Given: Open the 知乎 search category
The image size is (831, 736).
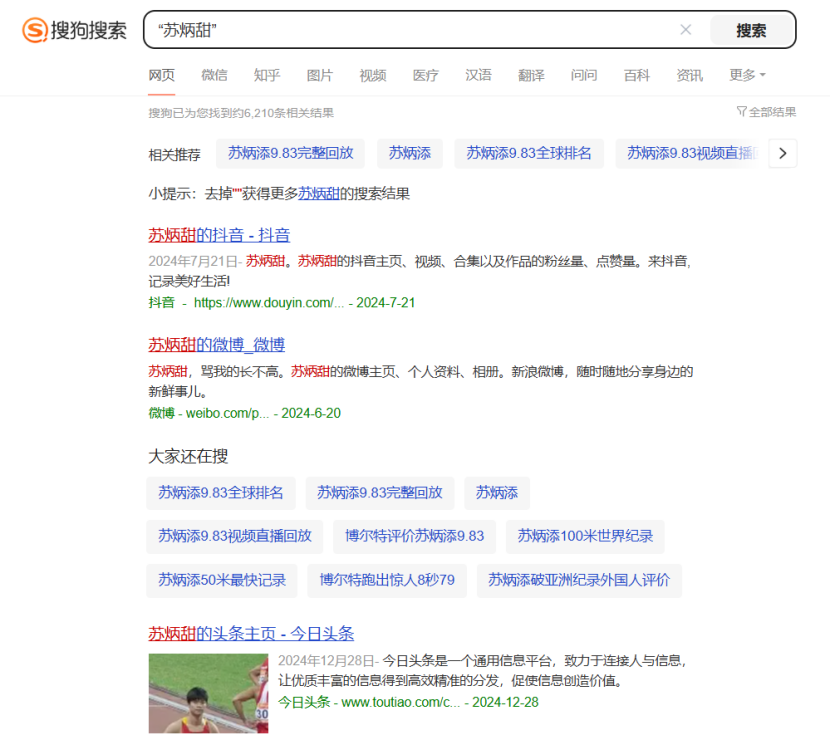Looking at the screenshot, I should (267, 74).
